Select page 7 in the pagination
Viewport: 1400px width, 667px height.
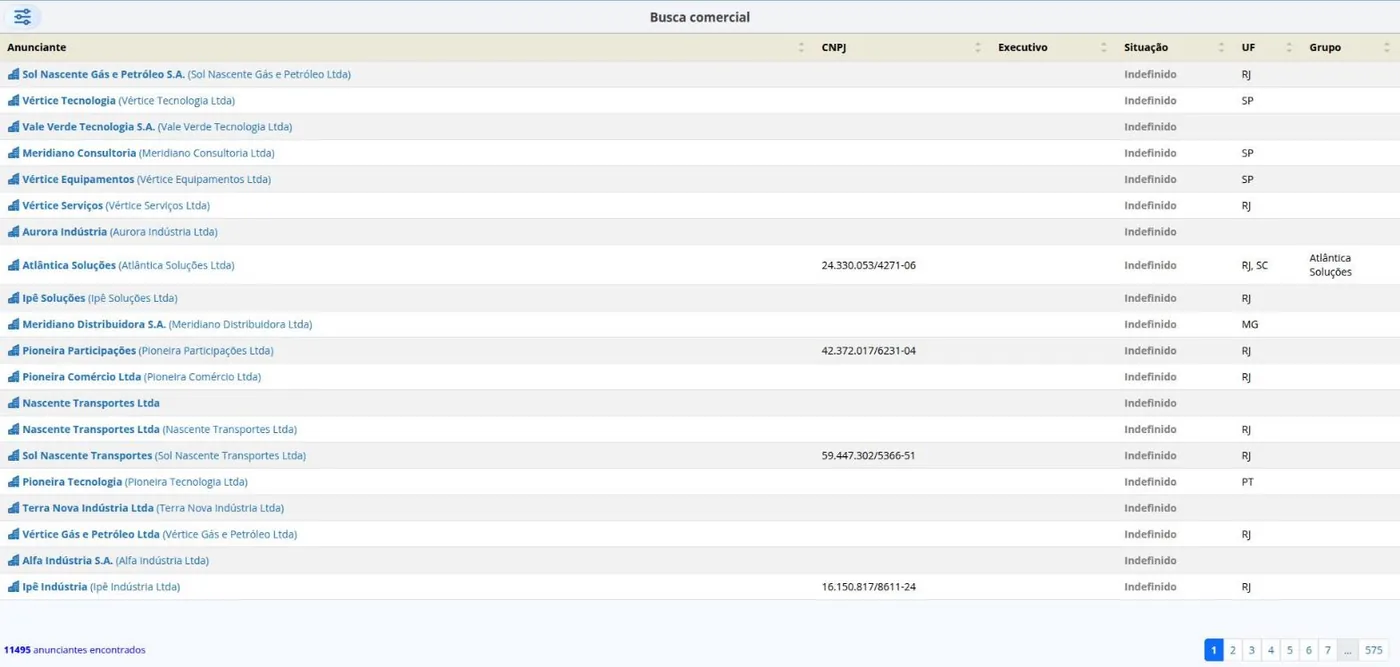tap(1328, 650)
